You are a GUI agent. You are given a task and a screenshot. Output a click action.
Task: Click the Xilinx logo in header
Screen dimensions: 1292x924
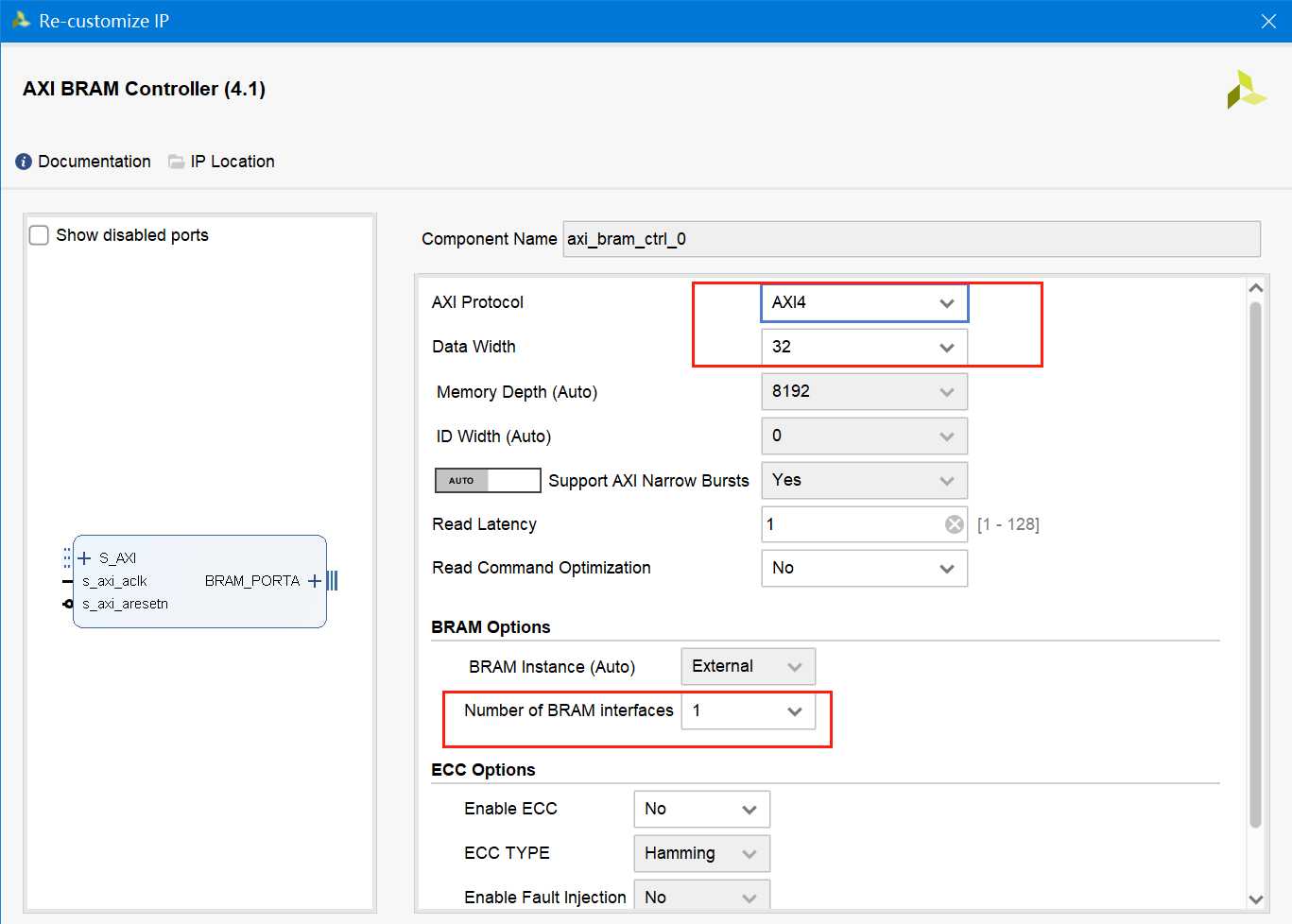point(1246,90)
